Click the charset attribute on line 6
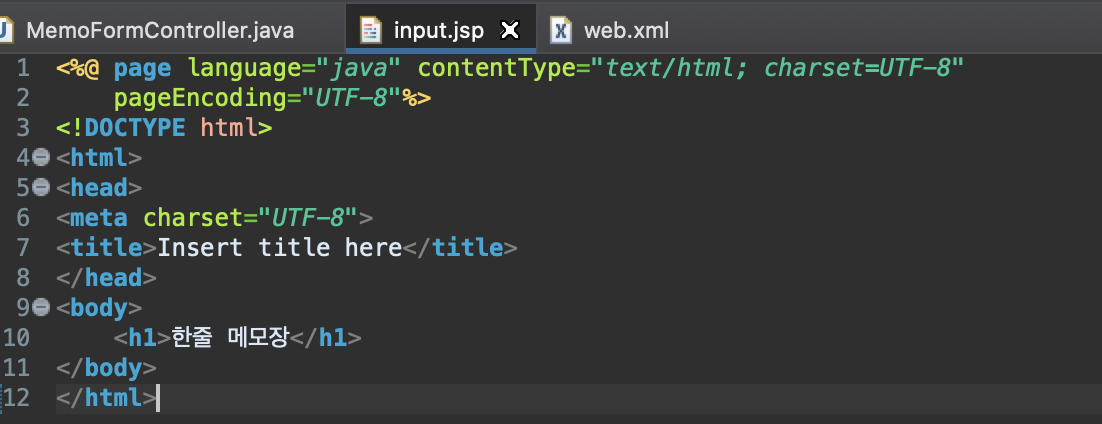 193,217
